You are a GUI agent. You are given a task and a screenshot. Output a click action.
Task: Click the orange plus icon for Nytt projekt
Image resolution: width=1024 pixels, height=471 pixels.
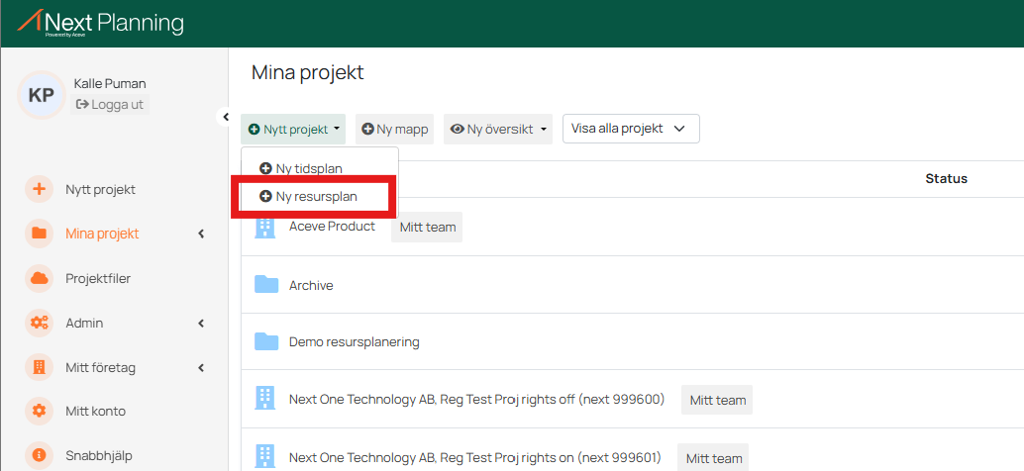coord(39,189)
